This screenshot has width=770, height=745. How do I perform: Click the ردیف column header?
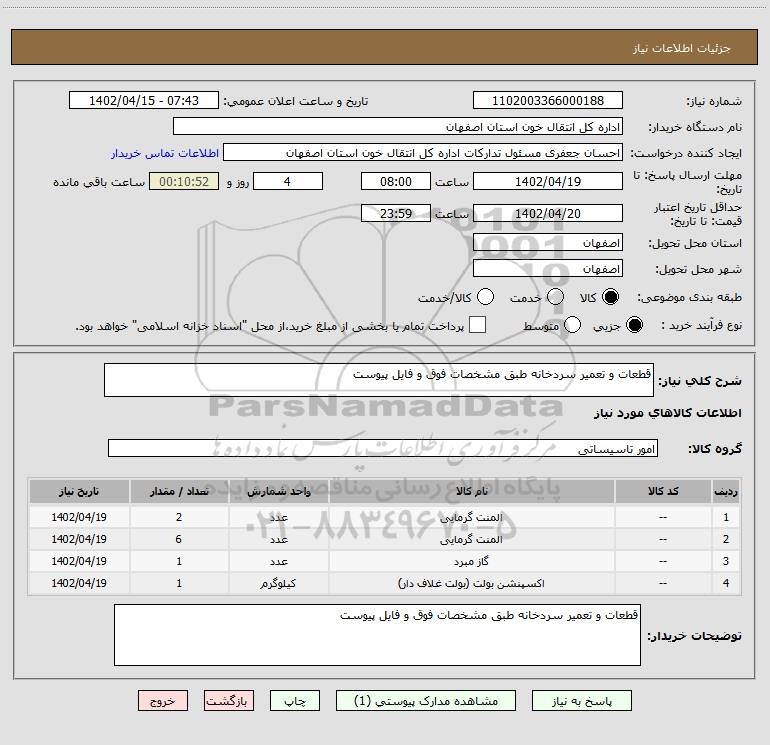[x=726, y=492]
